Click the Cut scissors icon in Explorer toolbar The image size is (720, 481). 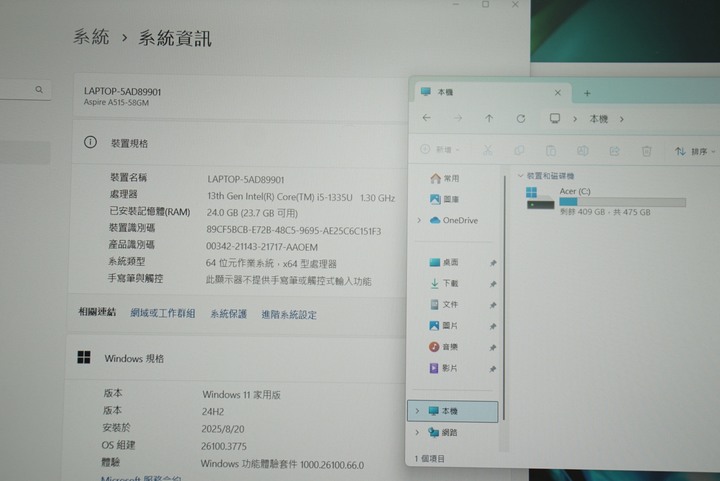tap(488, 150)
